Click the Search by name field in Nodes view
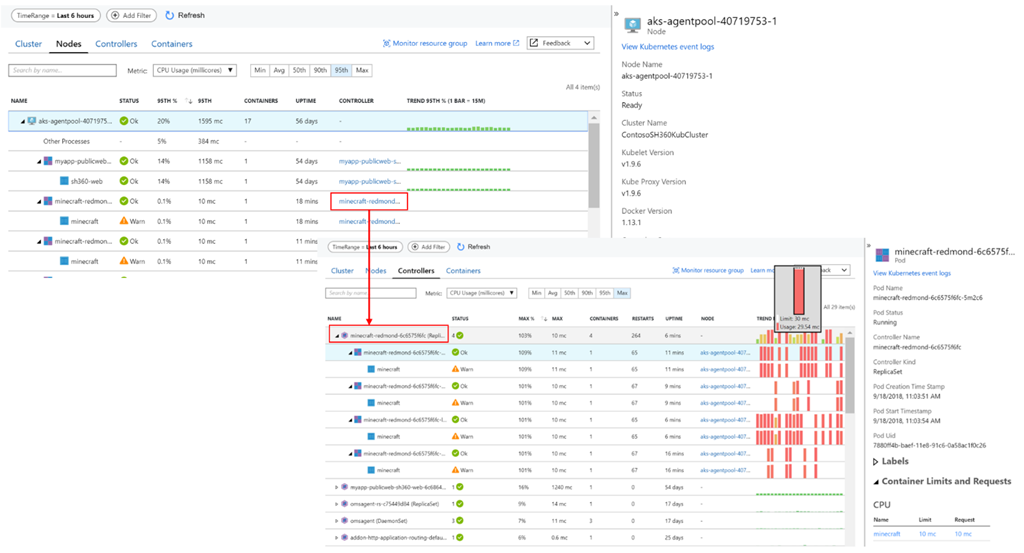The width and height of the screenshot is (1024, 553). 49,71
